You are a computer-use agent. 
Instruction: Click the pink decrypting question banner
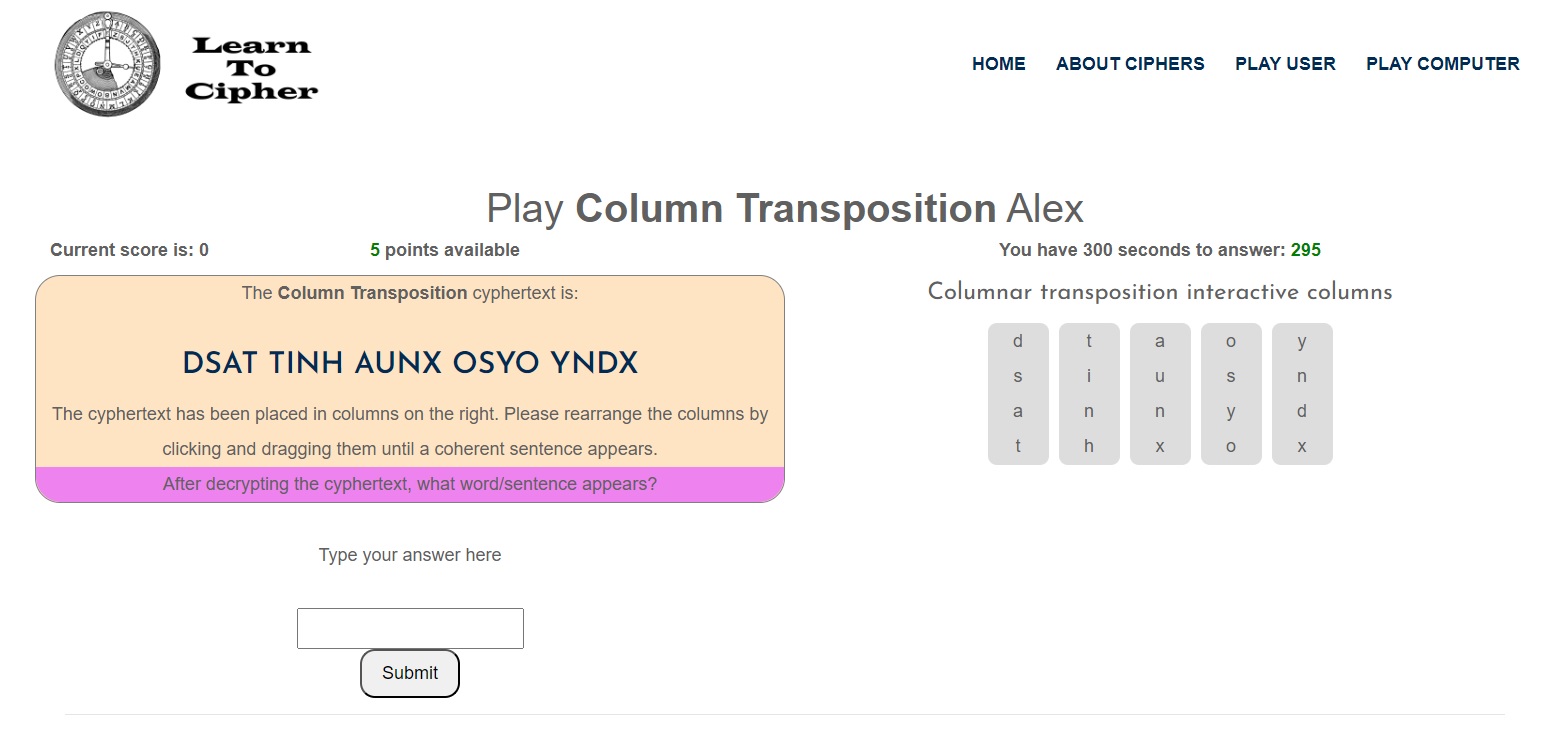(410, 485)
